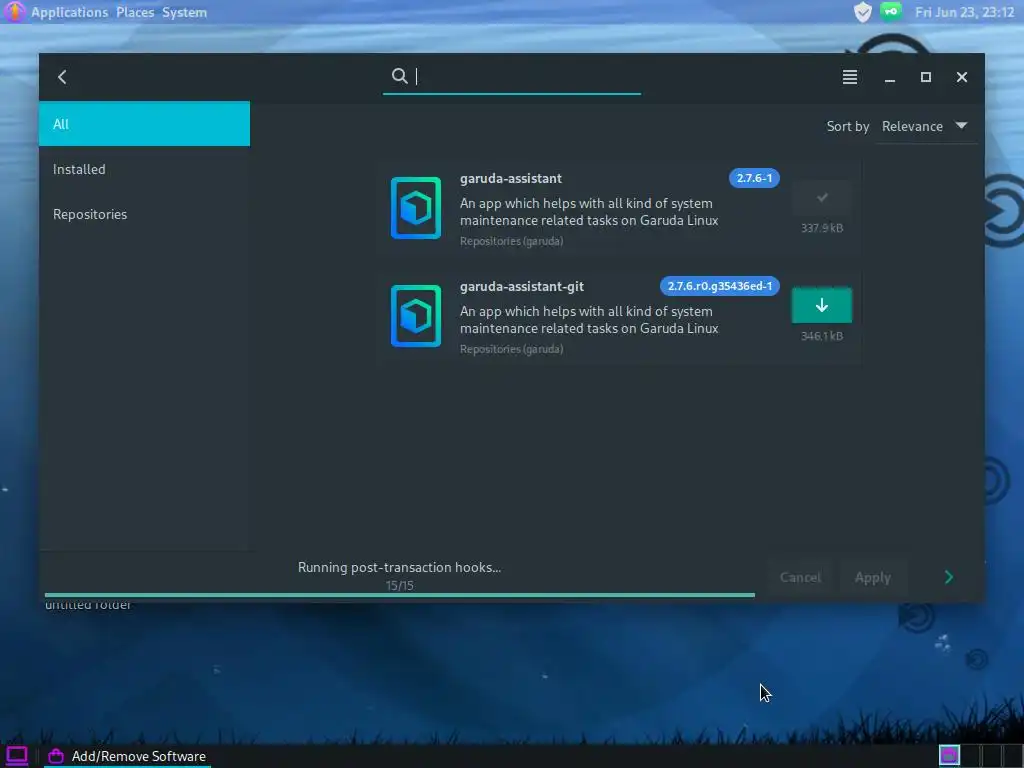
Task: Click the green tray indicator icon
Action: tap(891, 12)
